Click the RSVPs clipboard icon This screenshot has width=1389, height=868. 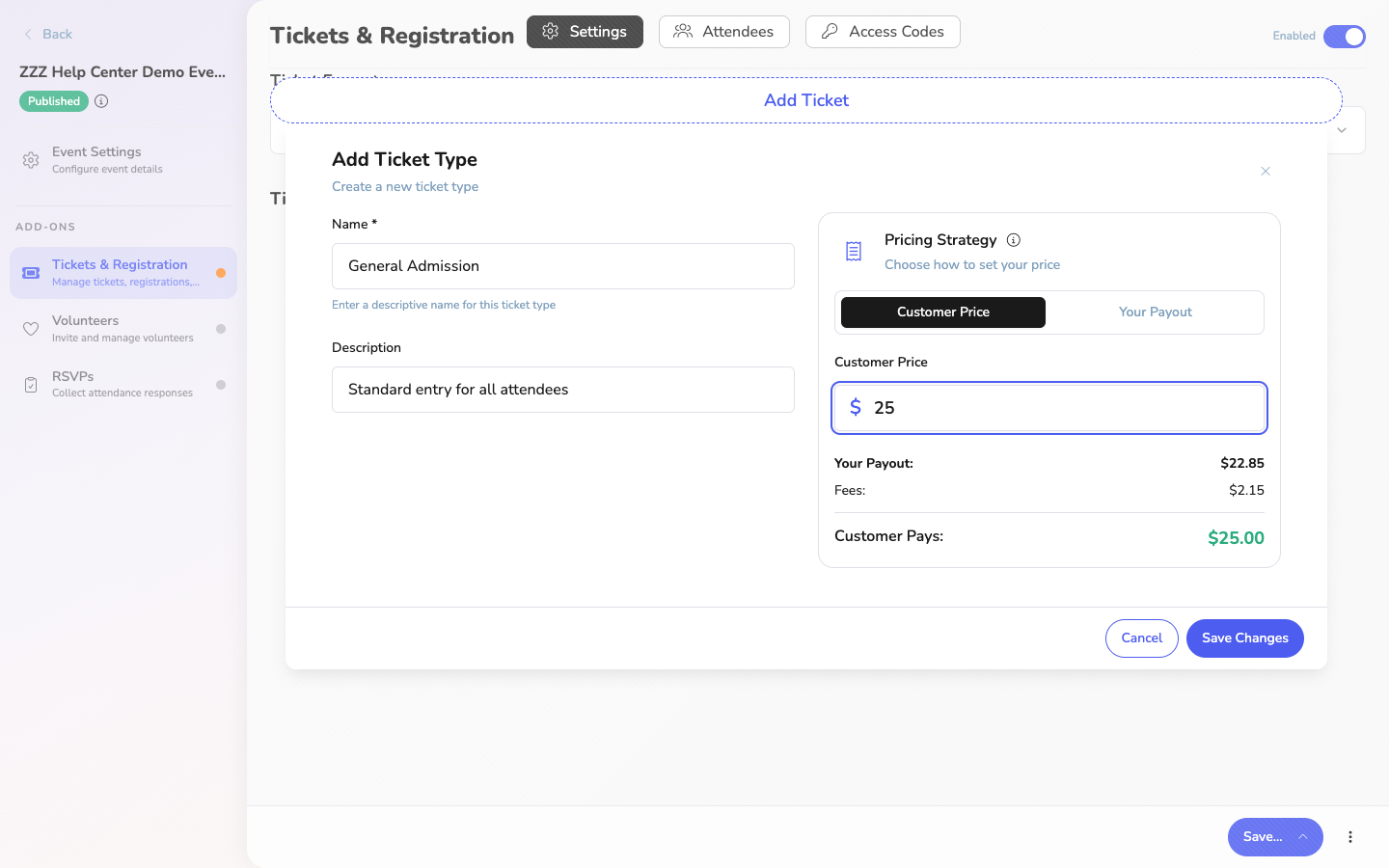[x=31, y=385]
